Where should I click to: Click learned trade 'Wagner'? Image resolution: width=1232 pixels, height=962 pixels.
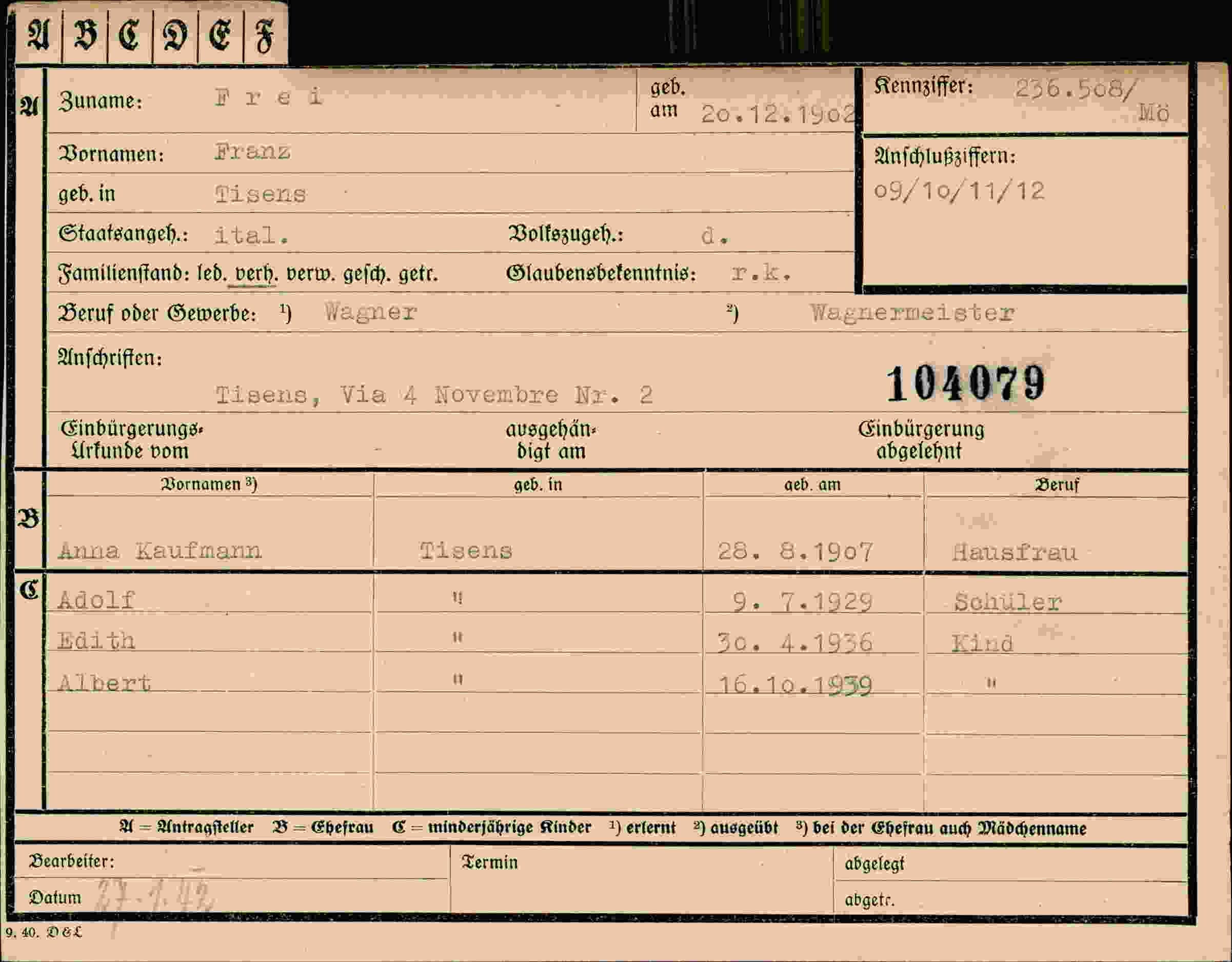[371, 312]
